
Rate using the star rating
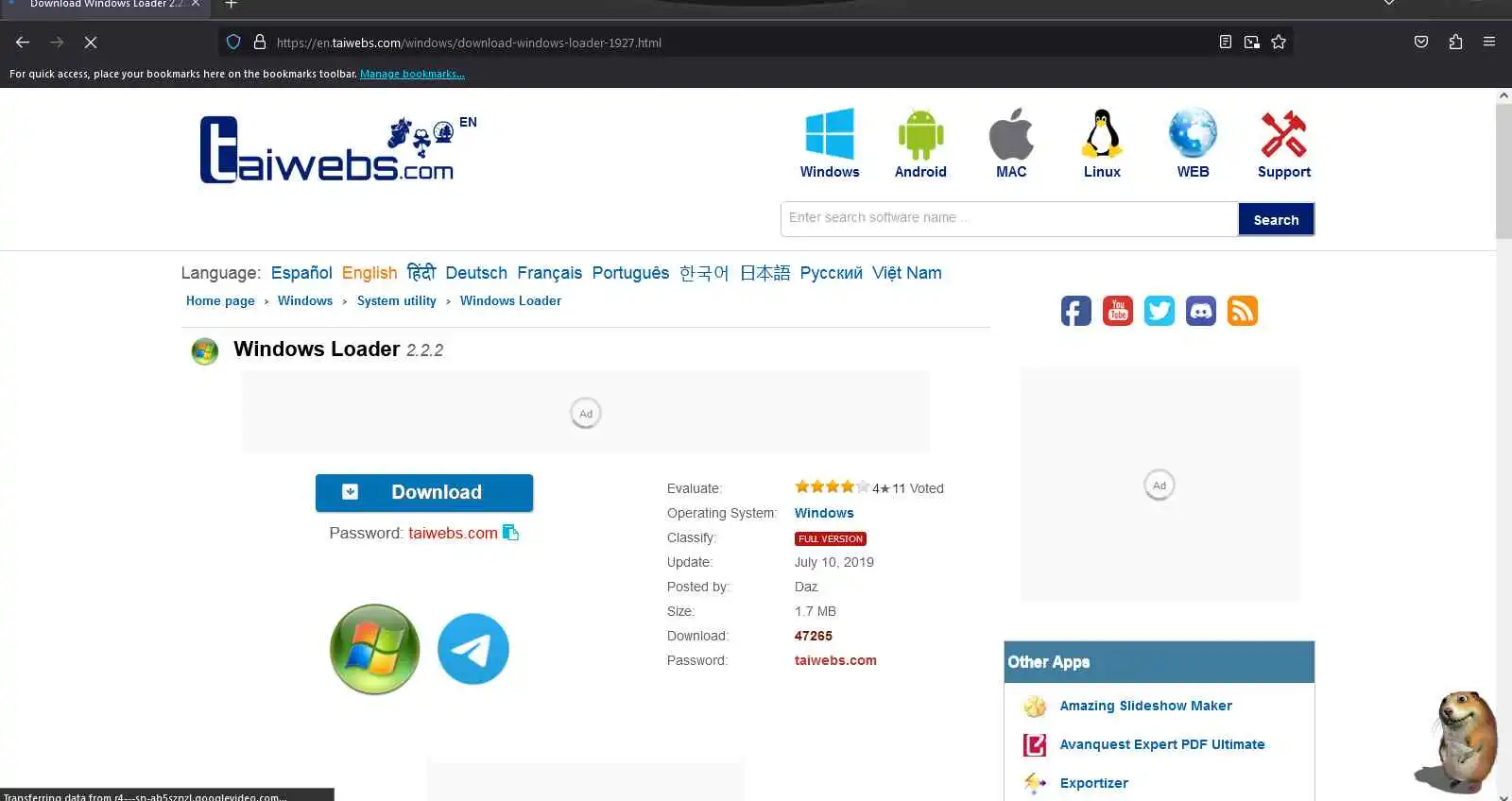click(x=832, y=487)
